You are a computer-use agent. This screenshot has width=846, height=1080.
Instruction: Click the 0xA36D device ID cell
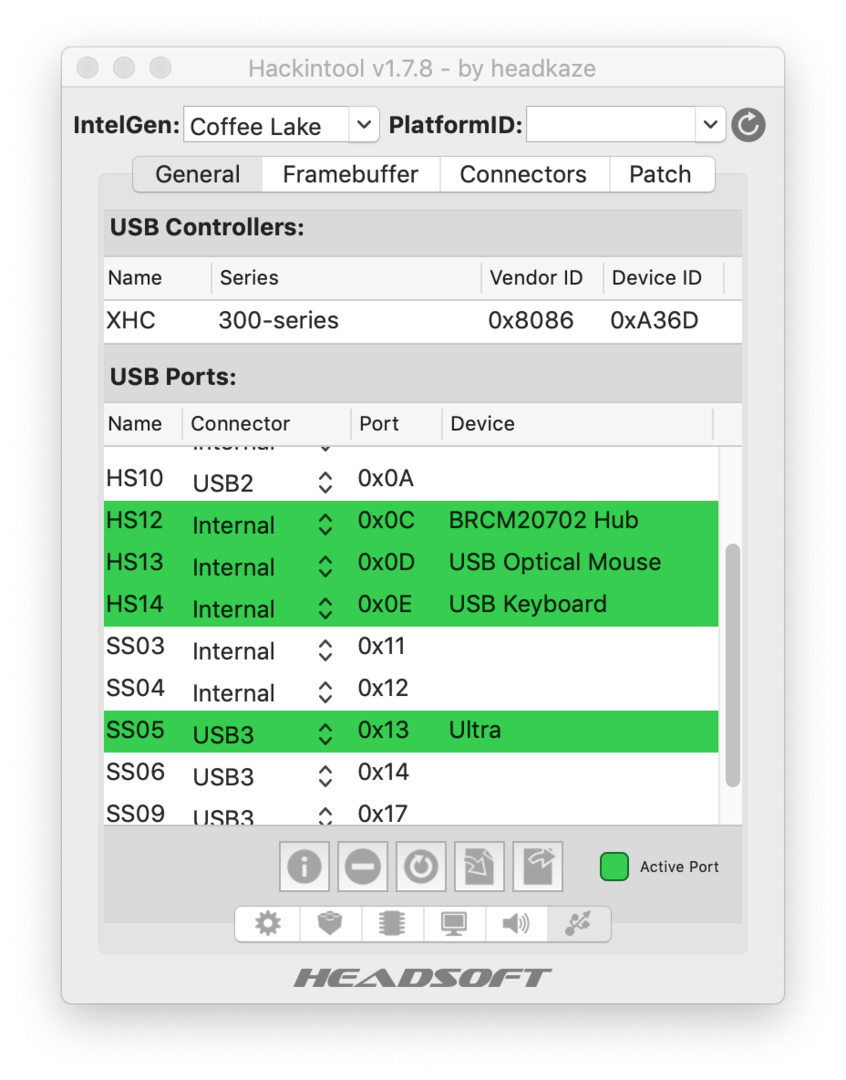(x=654, y=321)
